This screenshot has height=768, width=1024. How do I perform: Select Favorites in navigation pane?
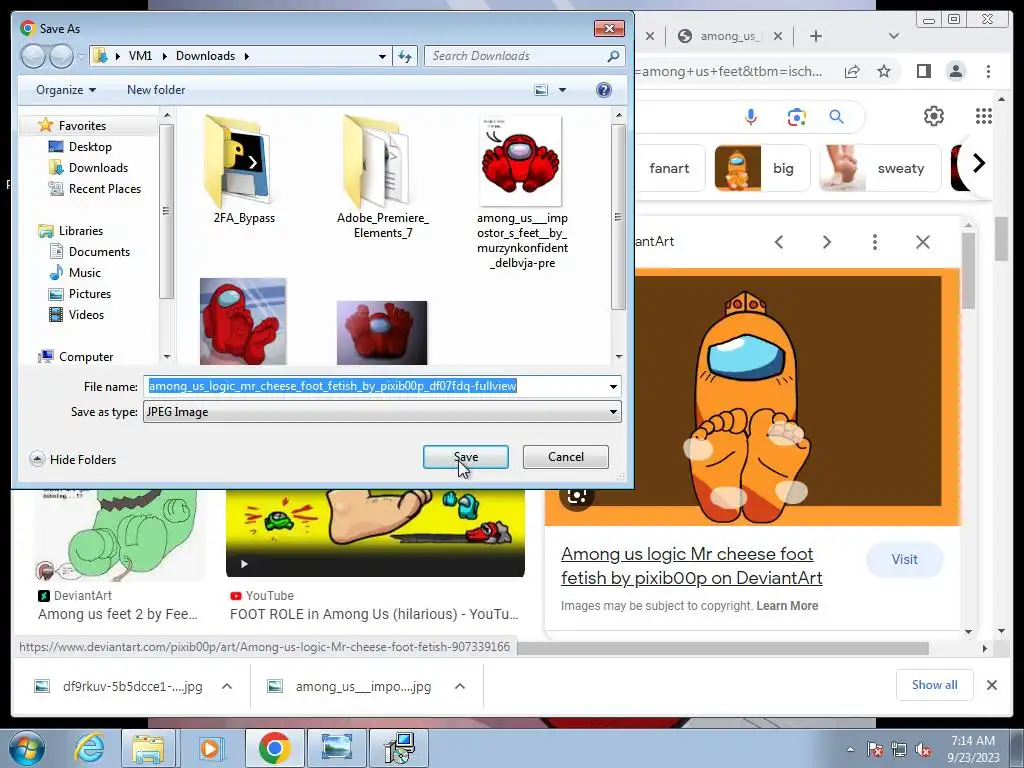coord(82,125)
